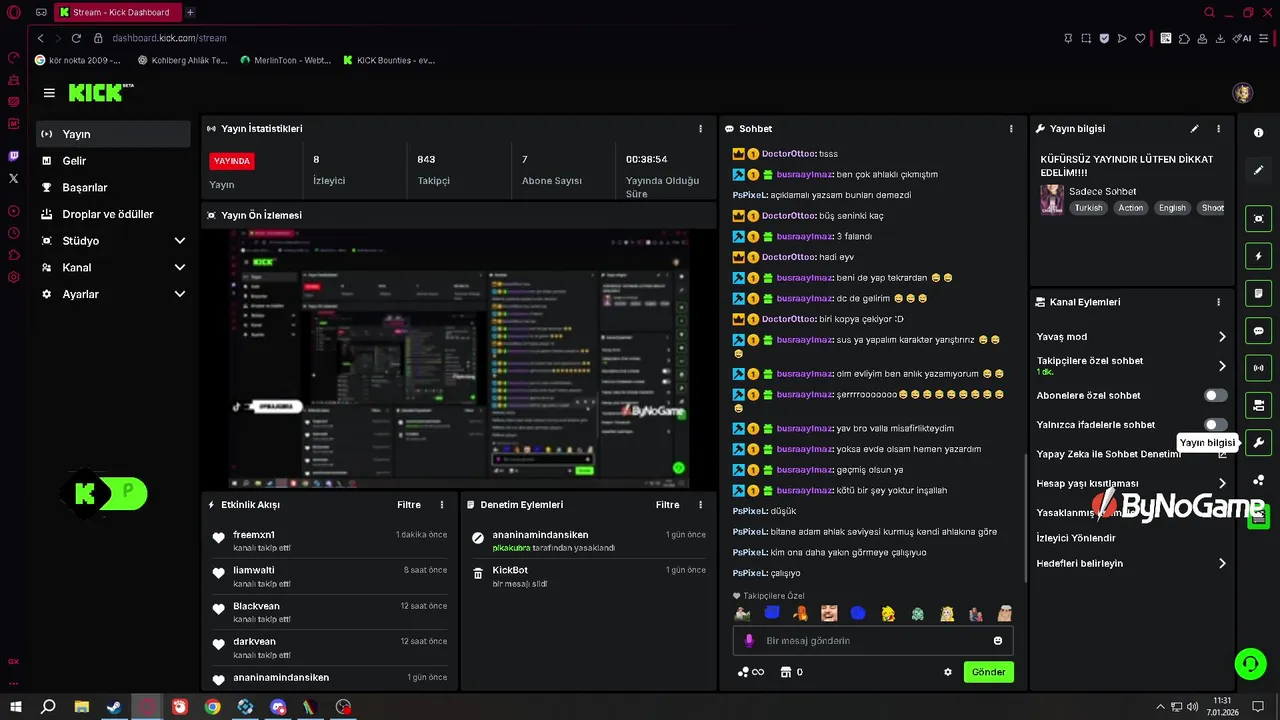
Task: Select Yayın in the sidebar
Action: point(113,134)
